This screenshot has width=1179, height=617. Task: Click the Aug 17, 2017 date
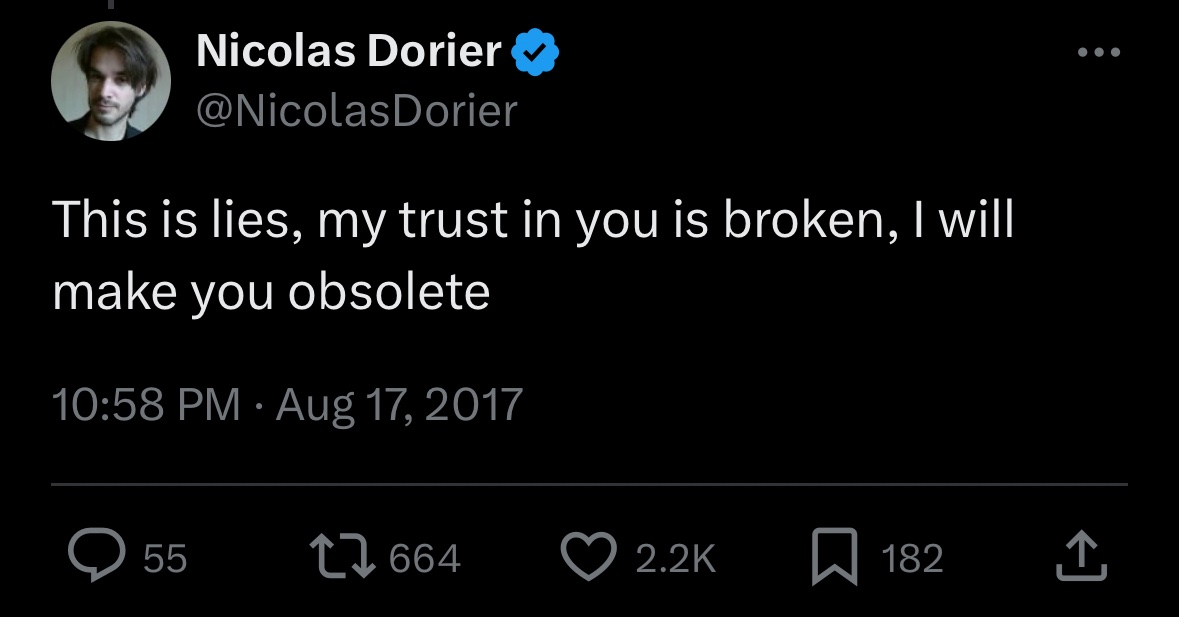[399, 404]
